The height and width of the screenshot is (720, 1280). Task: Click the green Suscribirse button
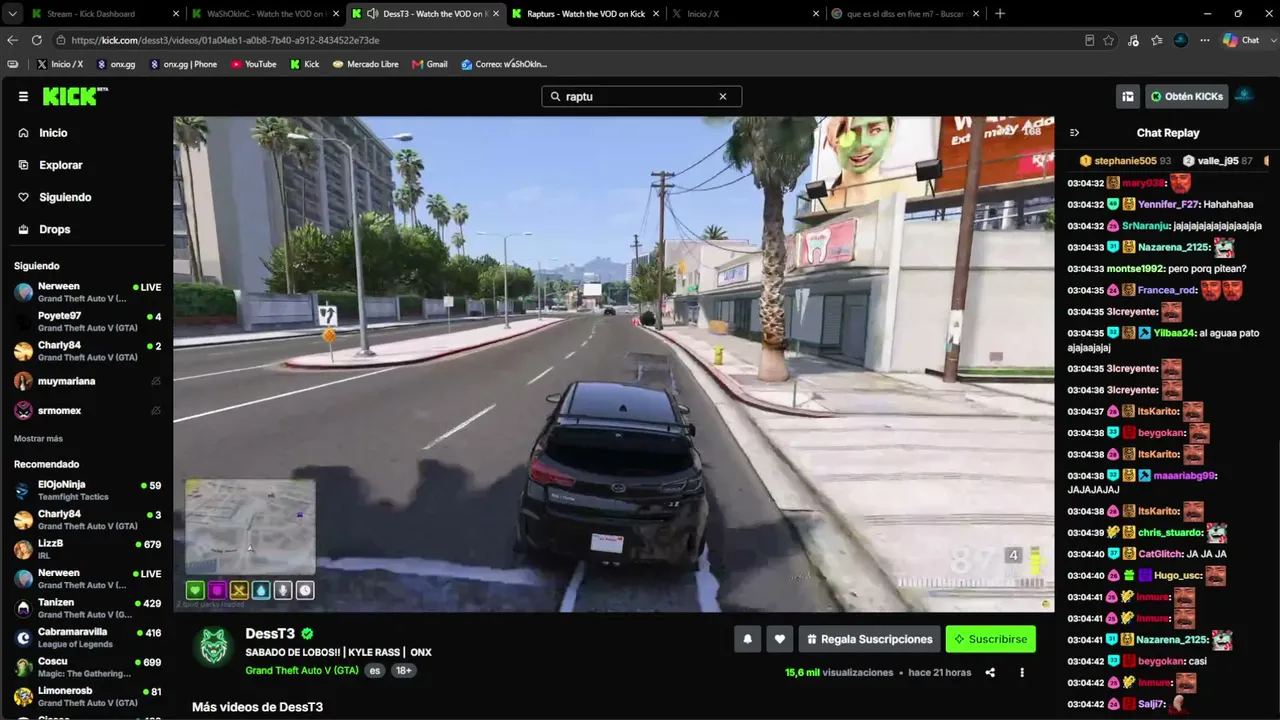point(991,639)
